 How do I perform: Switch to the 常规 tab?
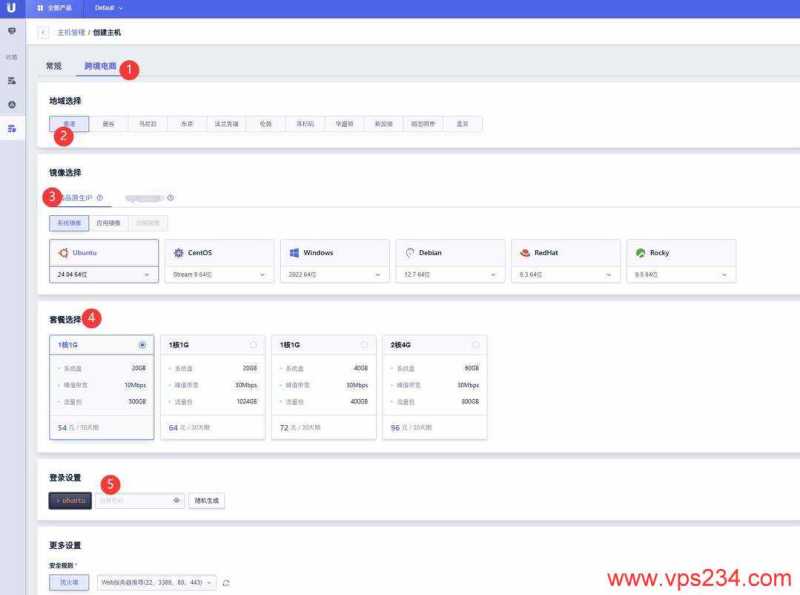click(x=54, y=66)
